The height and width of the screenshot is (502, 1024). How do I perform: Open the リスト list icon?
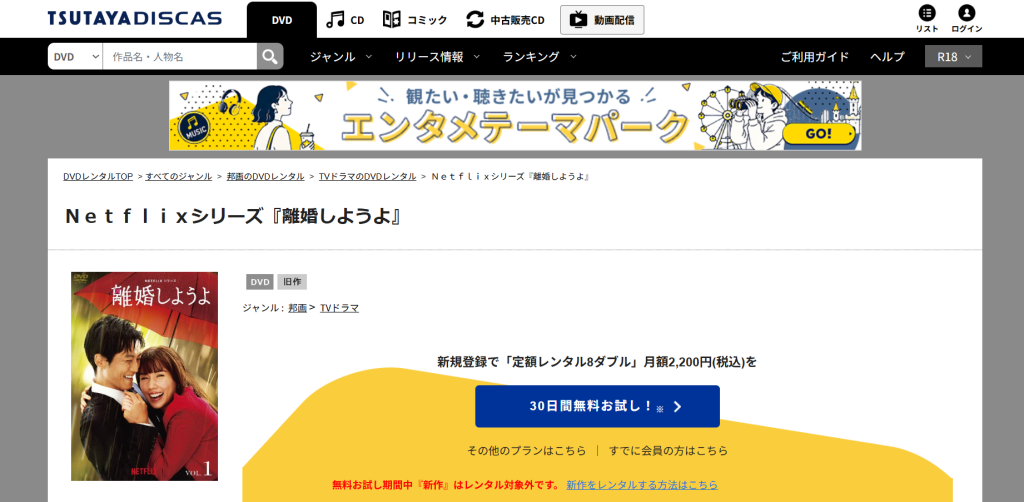[927, 13]
